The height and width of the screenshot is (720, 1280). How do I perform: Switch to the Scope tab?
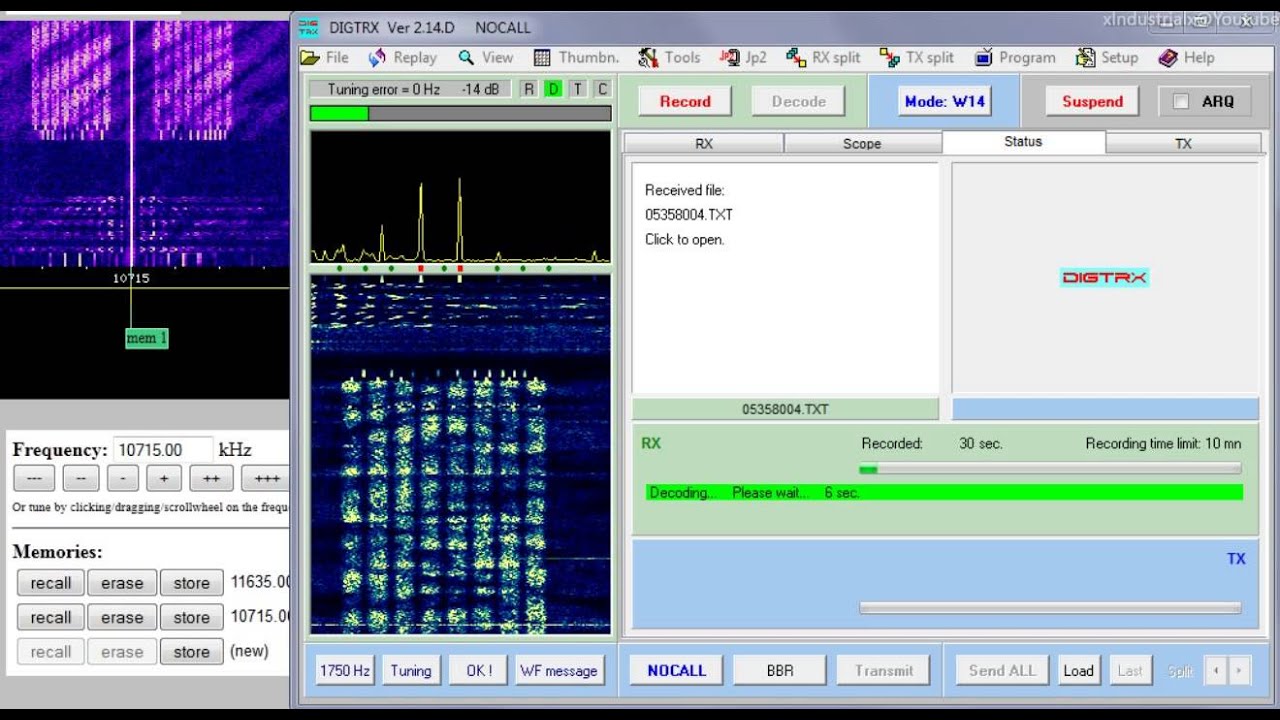tap(862, 144)
